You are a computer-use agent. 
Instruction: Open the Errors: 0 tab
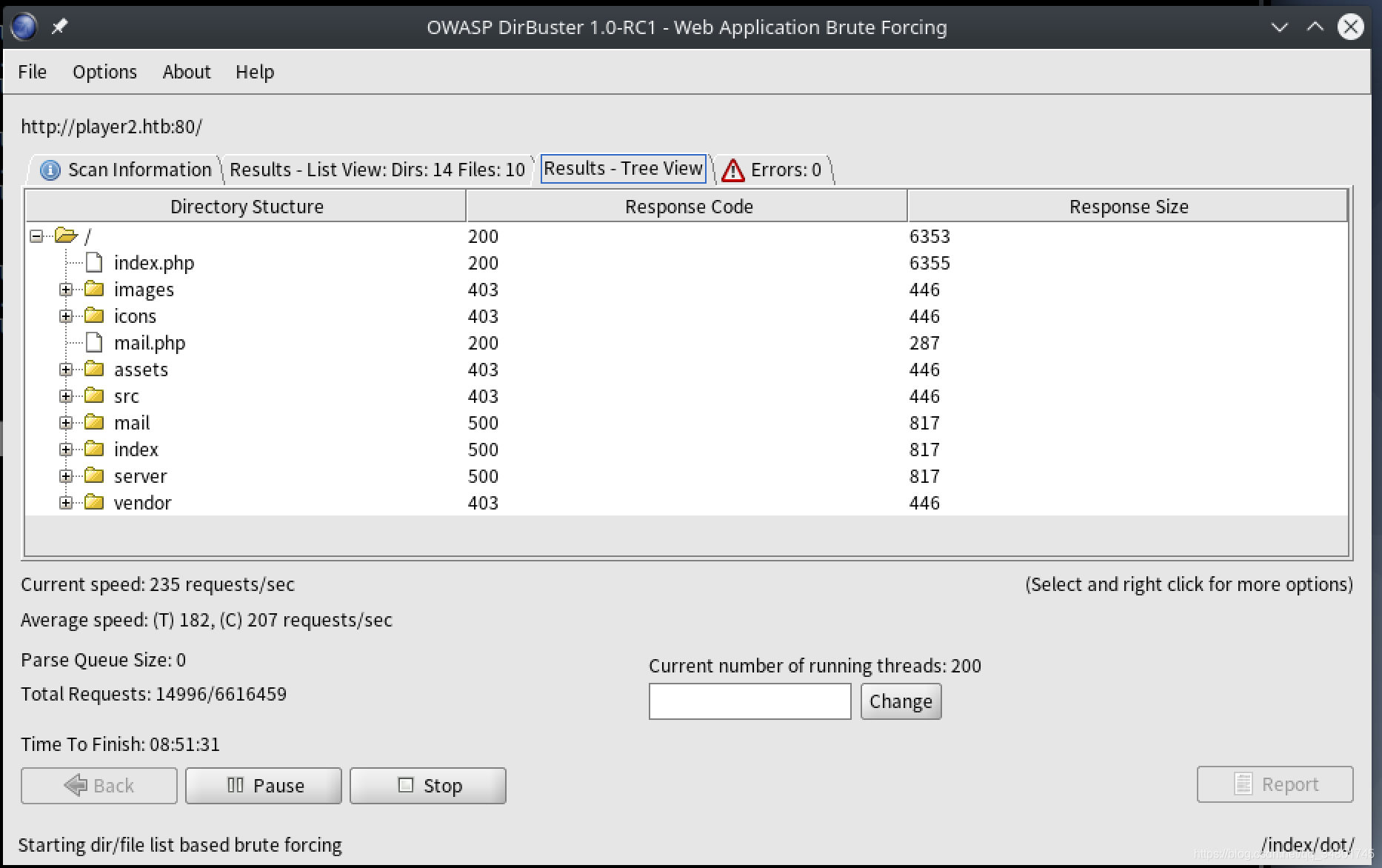coord(773,170)
